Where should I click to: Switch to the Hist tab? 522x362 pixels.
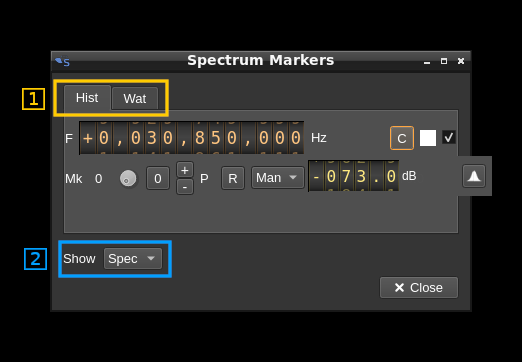click(87, 98)
